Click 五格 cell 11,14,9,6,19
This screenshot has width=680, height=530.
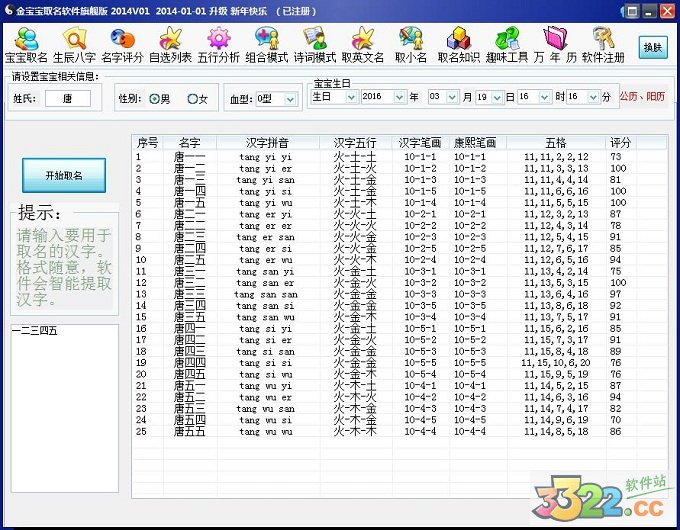coord(556,420)
